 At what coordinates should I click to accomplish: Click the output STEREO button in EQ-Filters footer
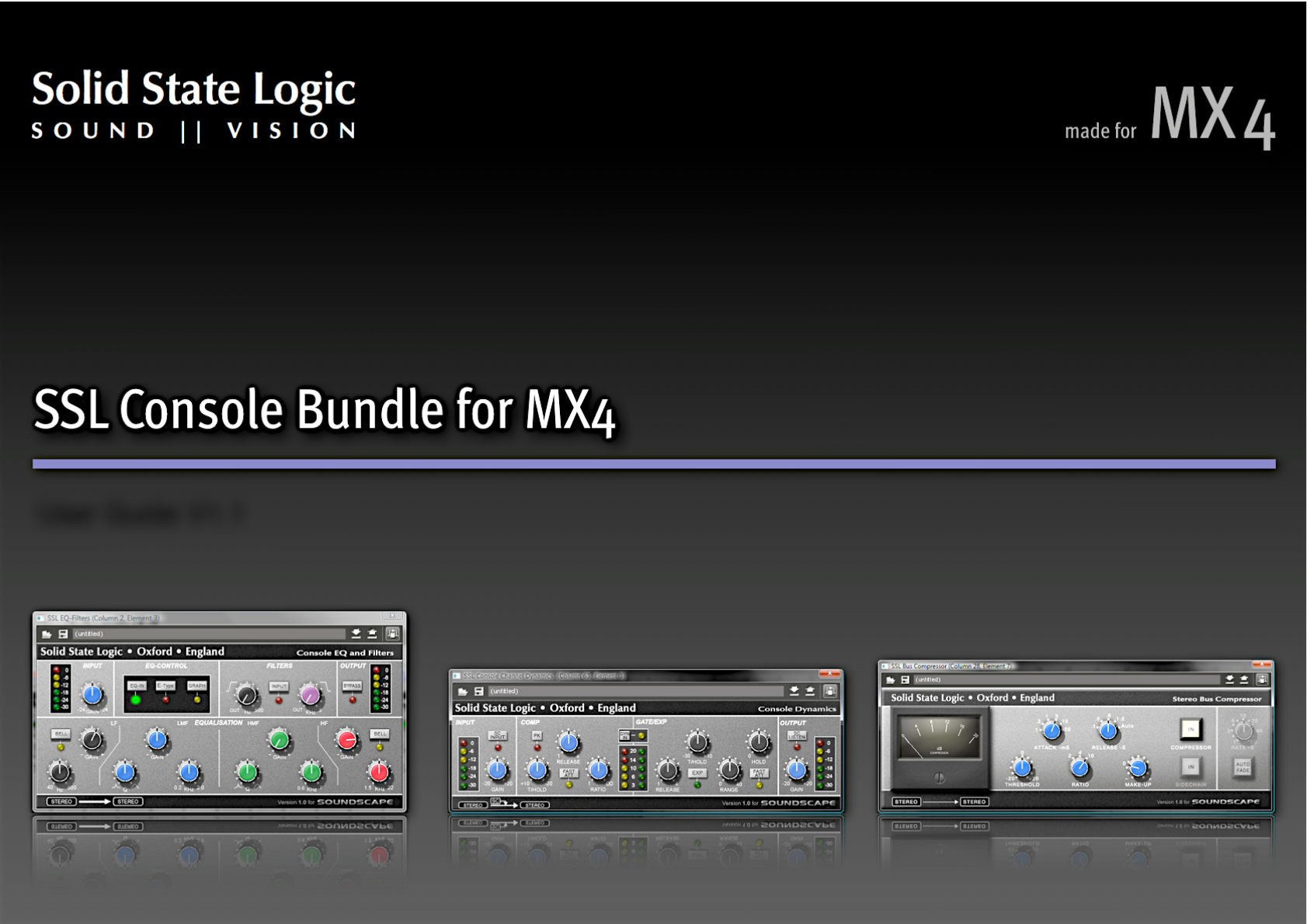(x=128, y=802)
